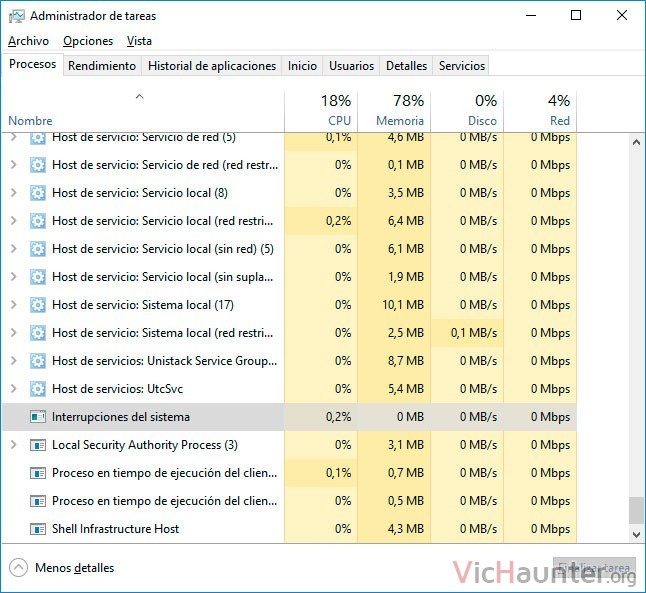Open the Servicios tab
This screenshot has height=593, width=646.
click(x=461, y=66)
